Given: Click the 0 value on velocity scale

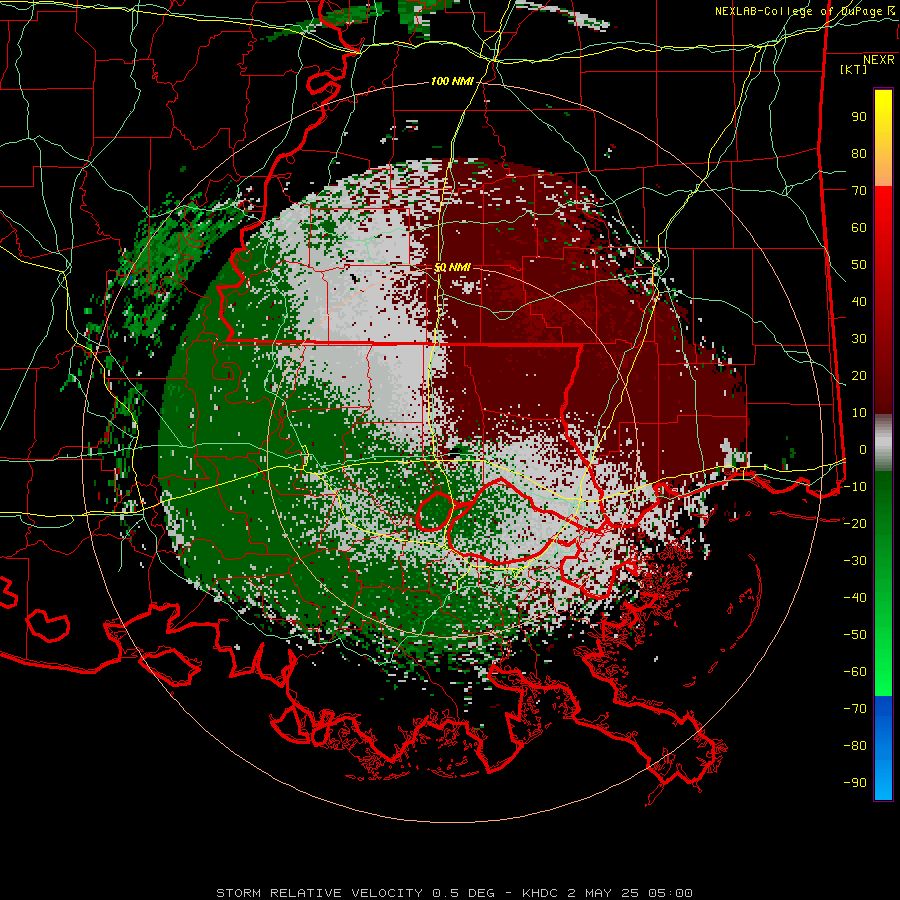Looking at the screenshot, I should 863,450.
